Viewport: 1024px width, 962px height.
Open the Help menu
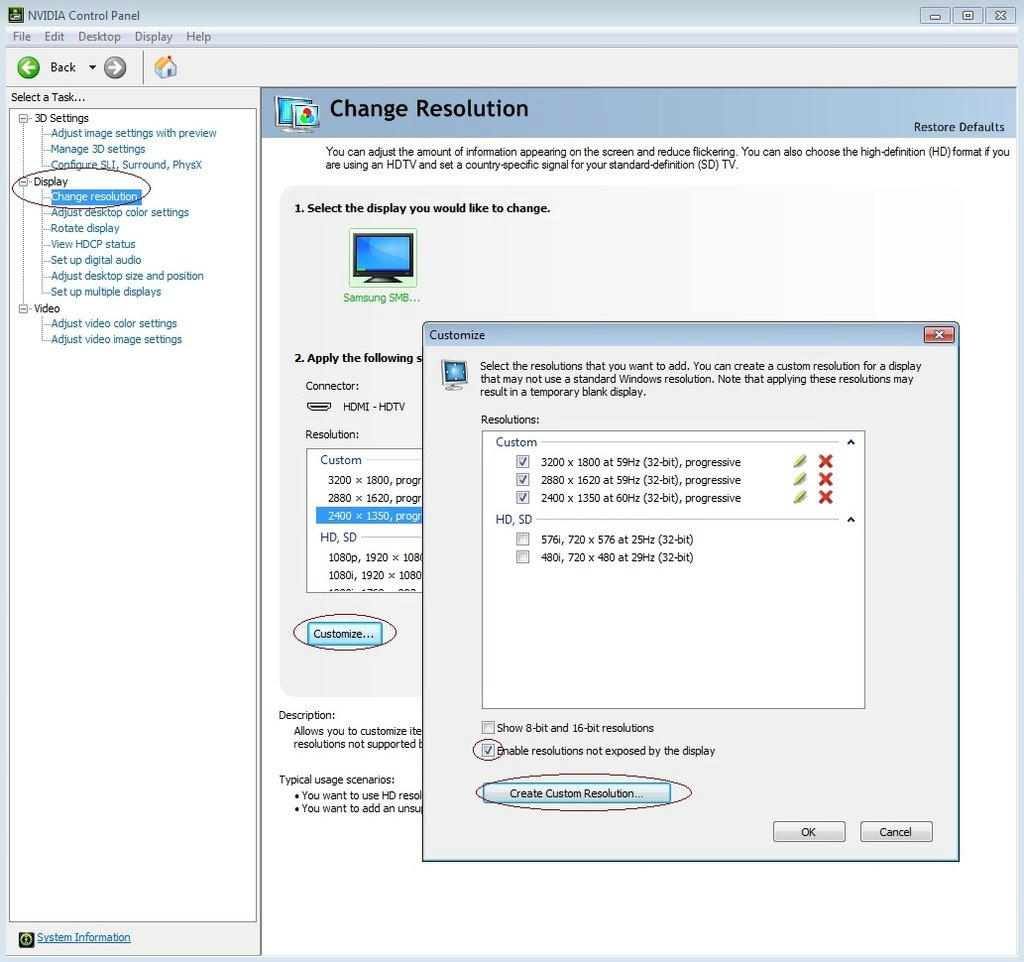coord(198,36)
